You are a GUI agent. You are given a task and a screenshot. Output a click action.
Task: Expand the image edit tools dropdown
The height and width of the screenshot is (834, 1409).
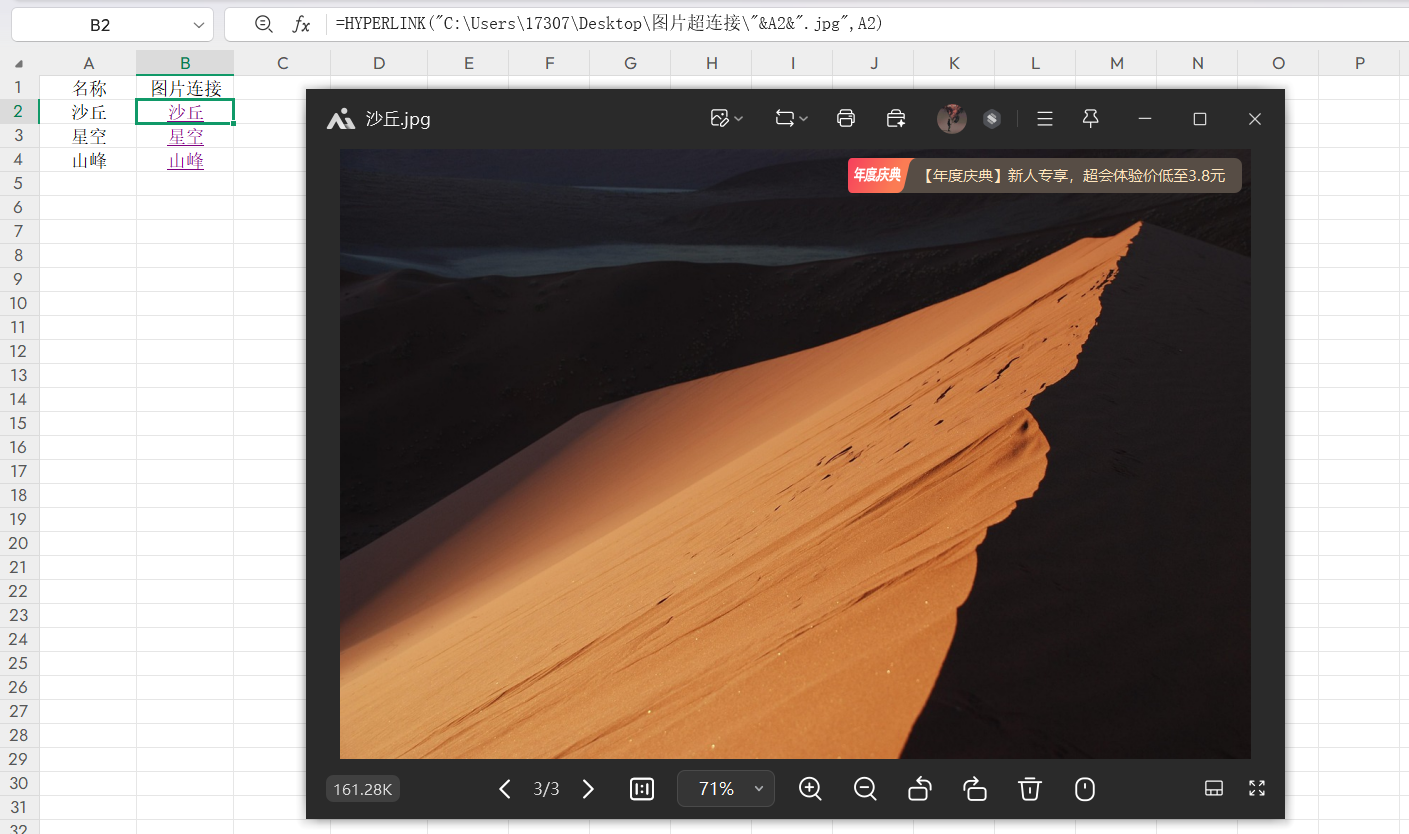click(726, 119)
